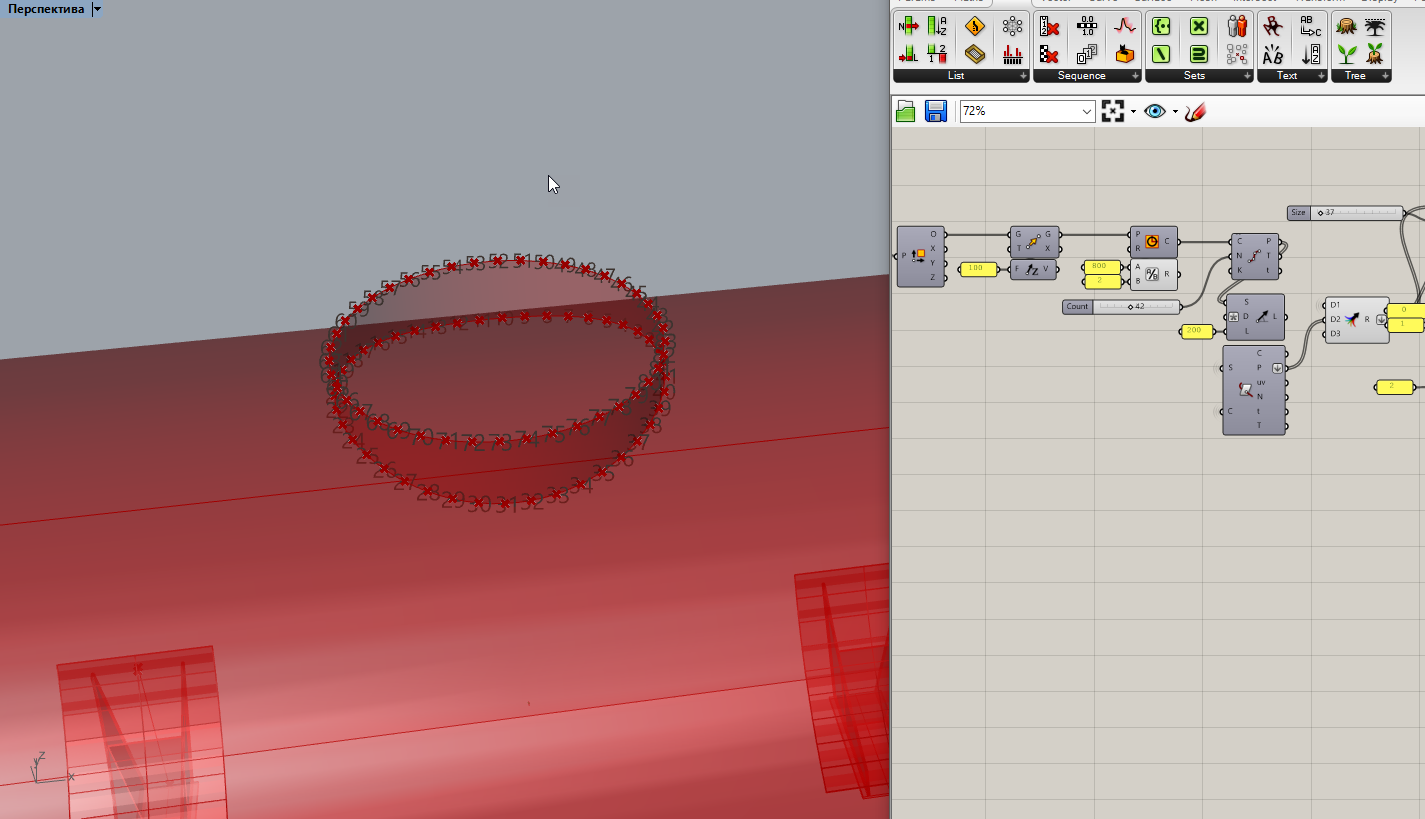Select the scattered red AB letters Text icon
Viewport: 1425px width, 819px height.
(x=1273, y=27)
